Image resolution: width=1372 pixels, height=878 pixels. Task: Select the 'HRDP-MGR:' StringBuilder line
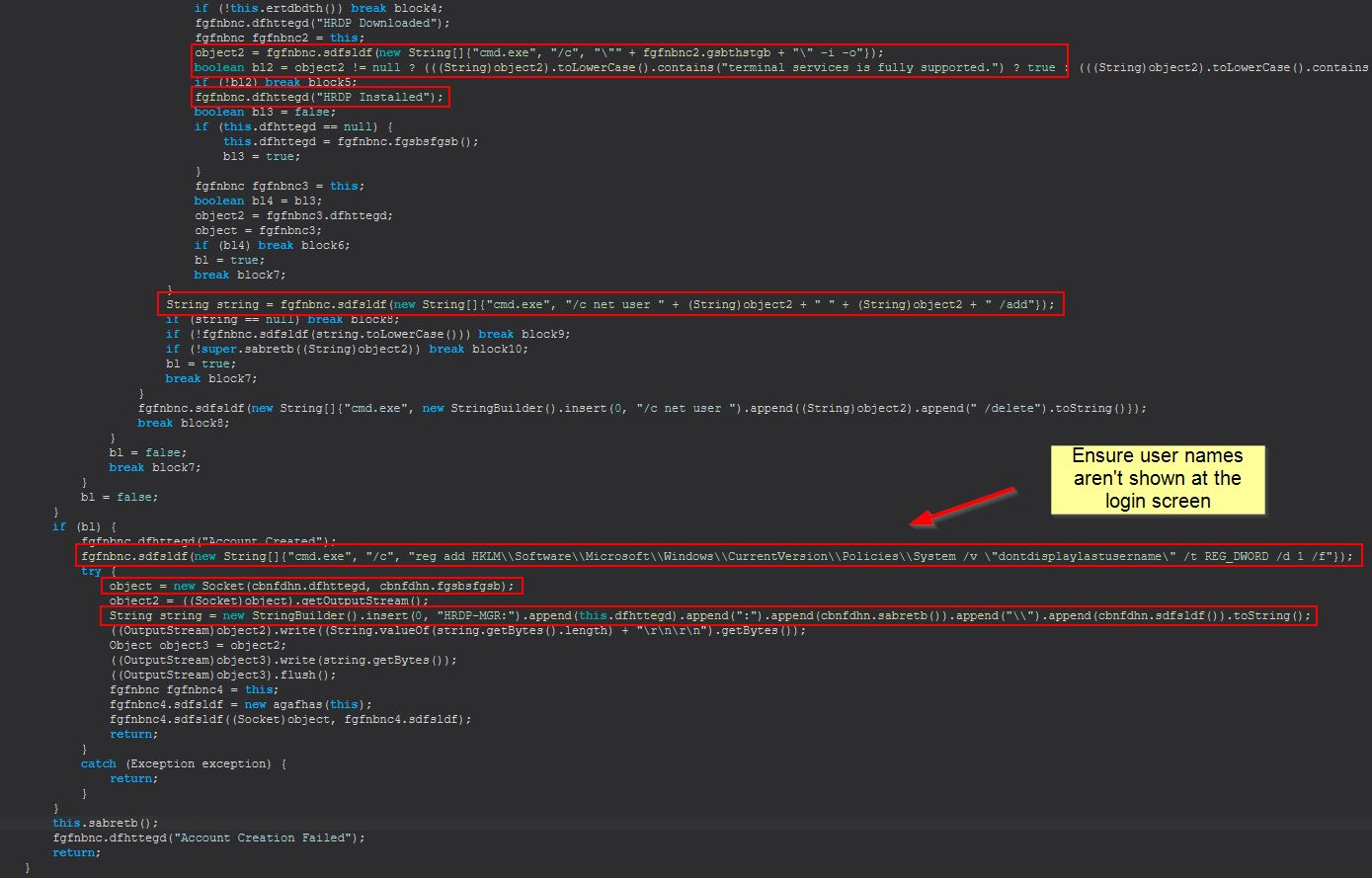pos(710,615)
